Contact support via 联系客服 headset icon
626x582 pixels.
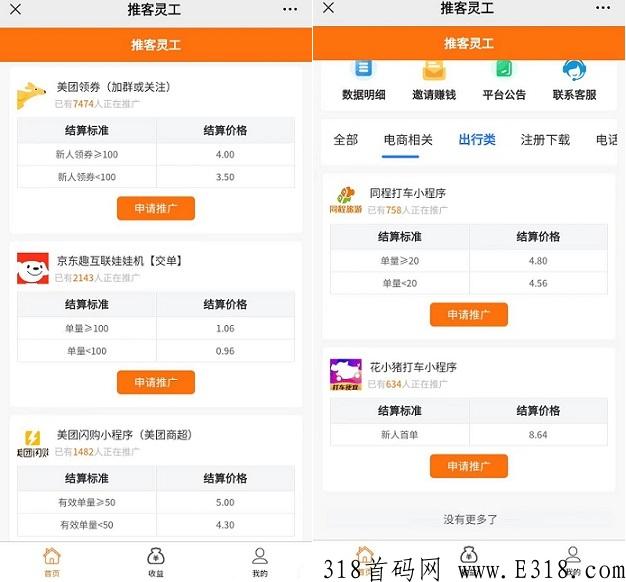click(x=574, y=70)
